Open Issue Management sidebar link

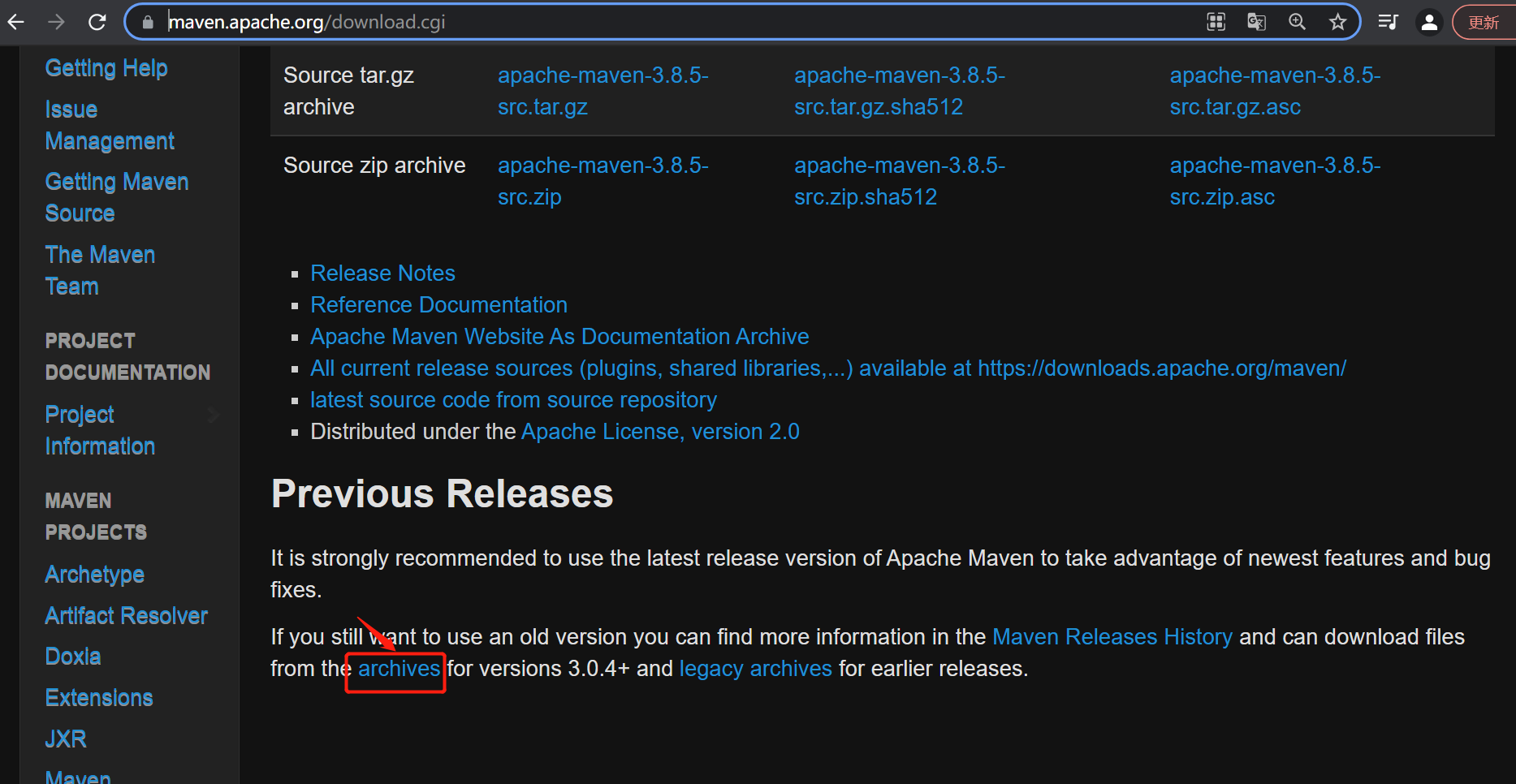[110, 125]
